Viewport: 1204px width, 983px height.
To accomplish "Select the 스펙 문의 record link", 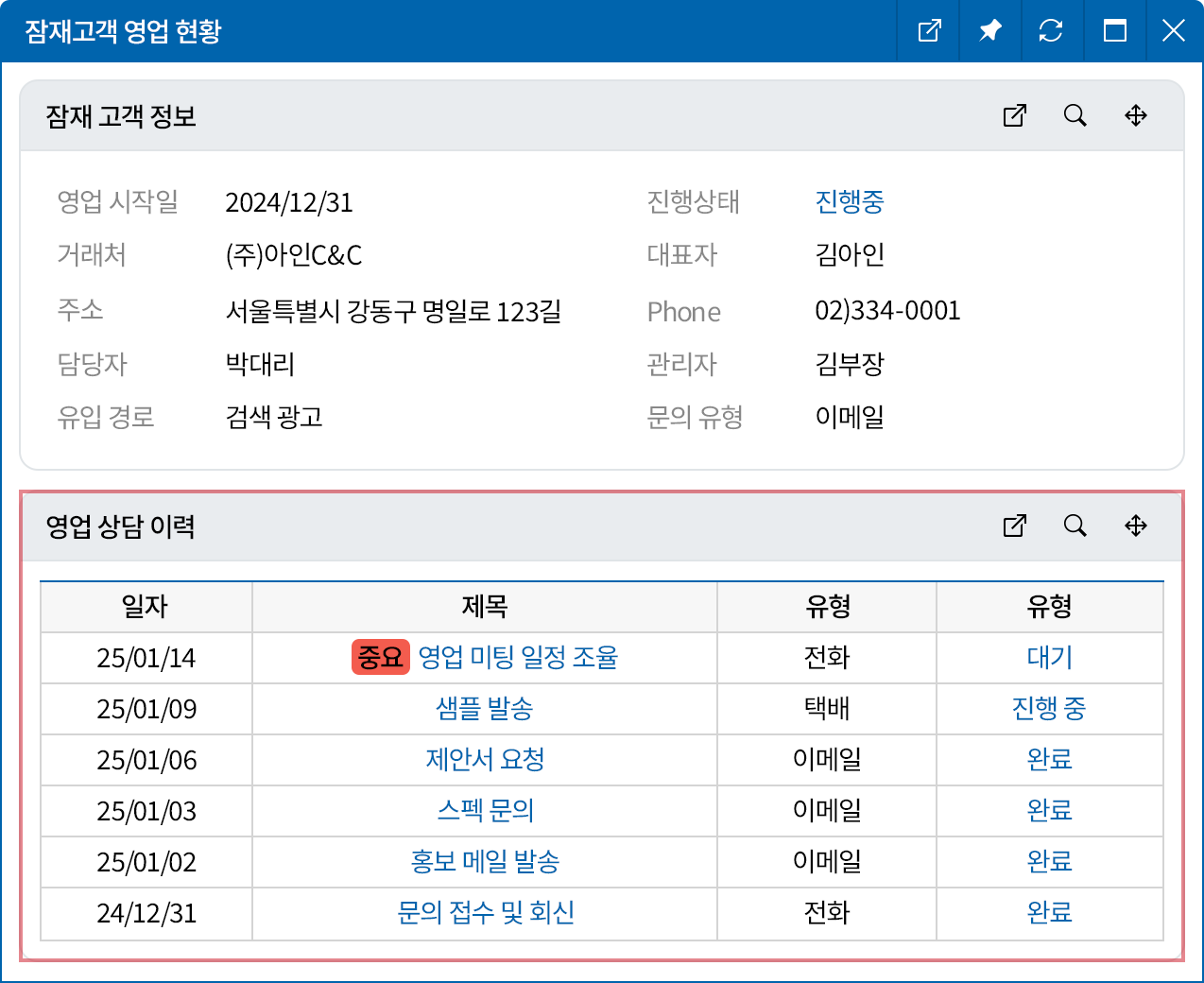I will [485, 810].
